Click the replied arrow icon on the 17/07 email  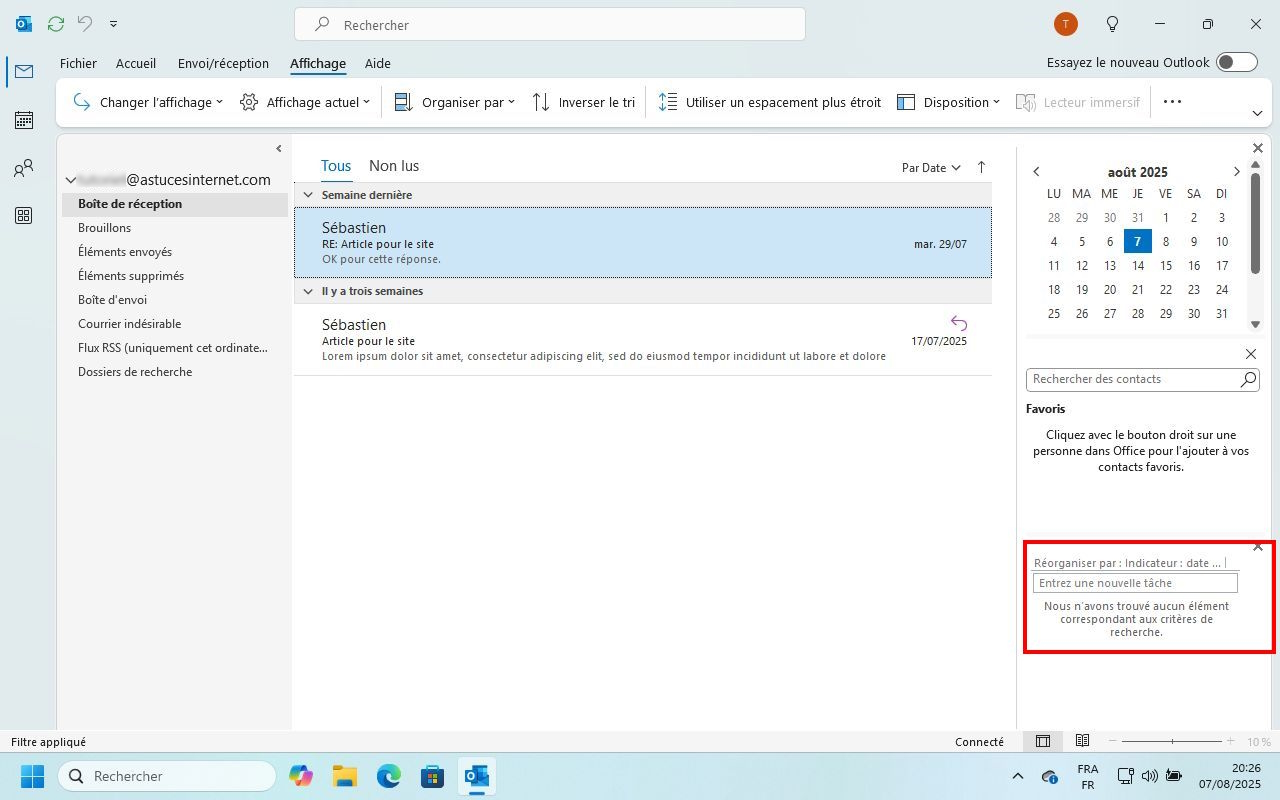coord(958,323)
